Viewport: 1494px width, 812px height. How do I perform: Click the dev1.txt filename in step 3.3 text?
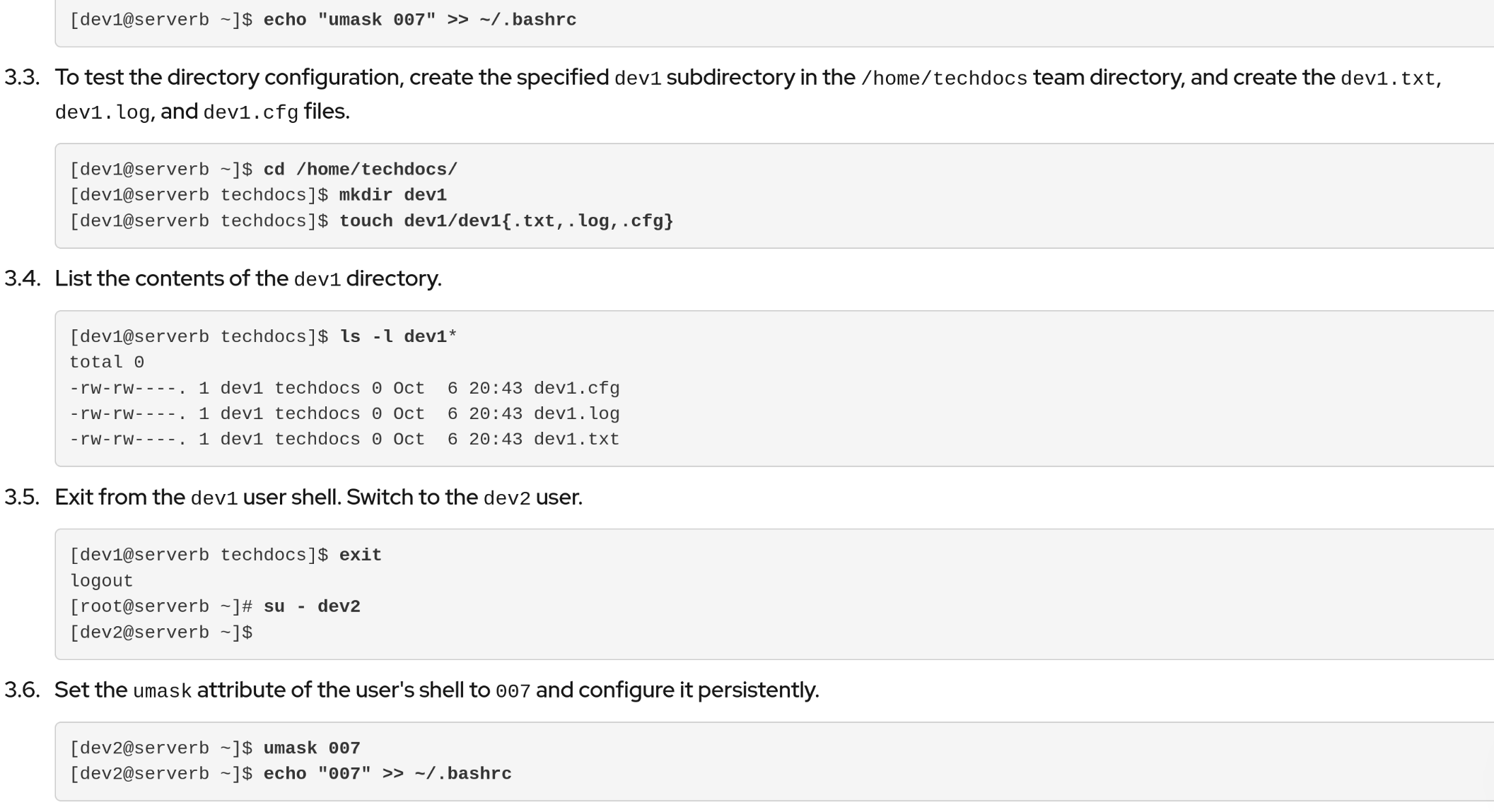[x=1389, y=78]
